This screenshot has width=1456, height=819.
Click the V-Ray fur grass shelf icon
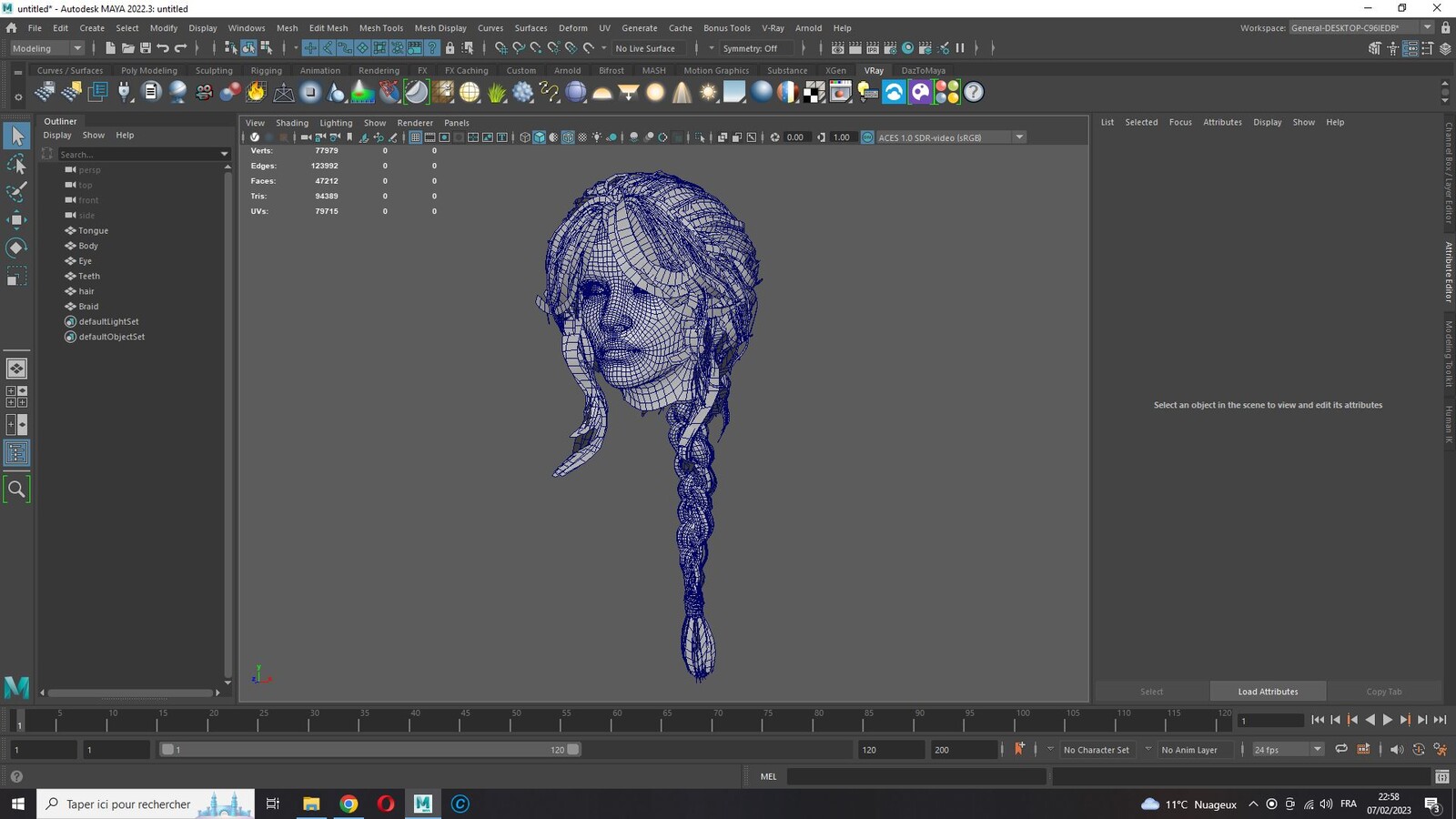click(496, 92)
